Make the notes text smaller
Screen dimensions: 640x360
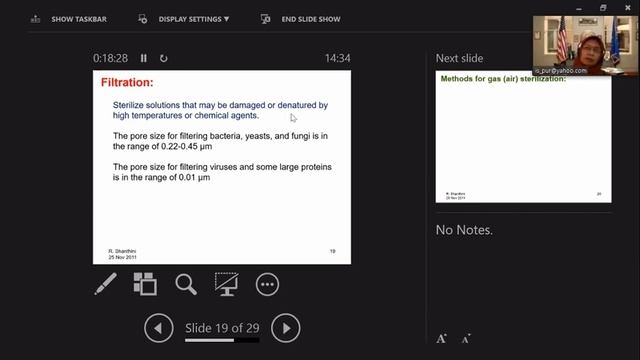coord(466,339)
